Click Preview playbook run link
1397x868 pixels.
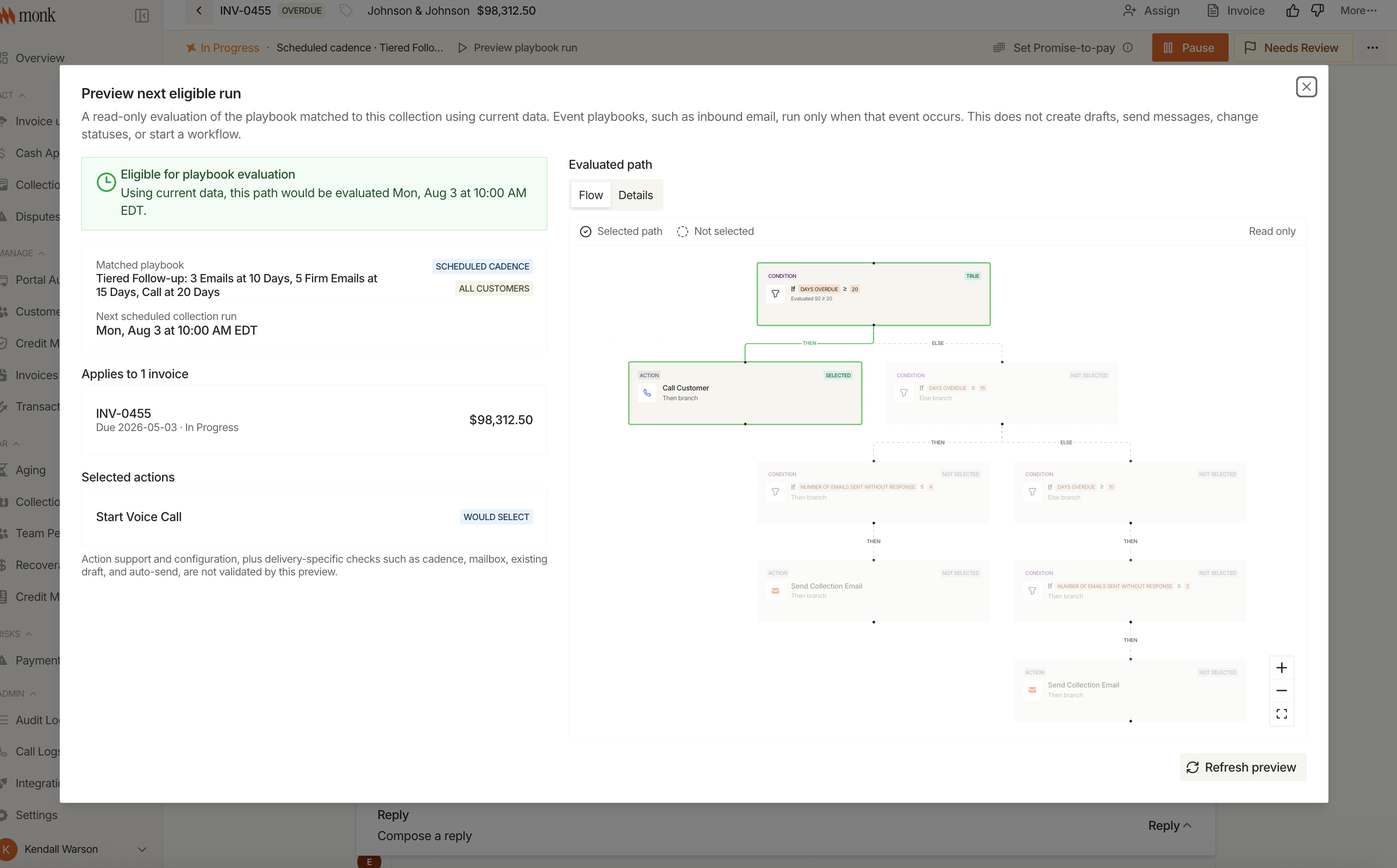coord(517,47)
